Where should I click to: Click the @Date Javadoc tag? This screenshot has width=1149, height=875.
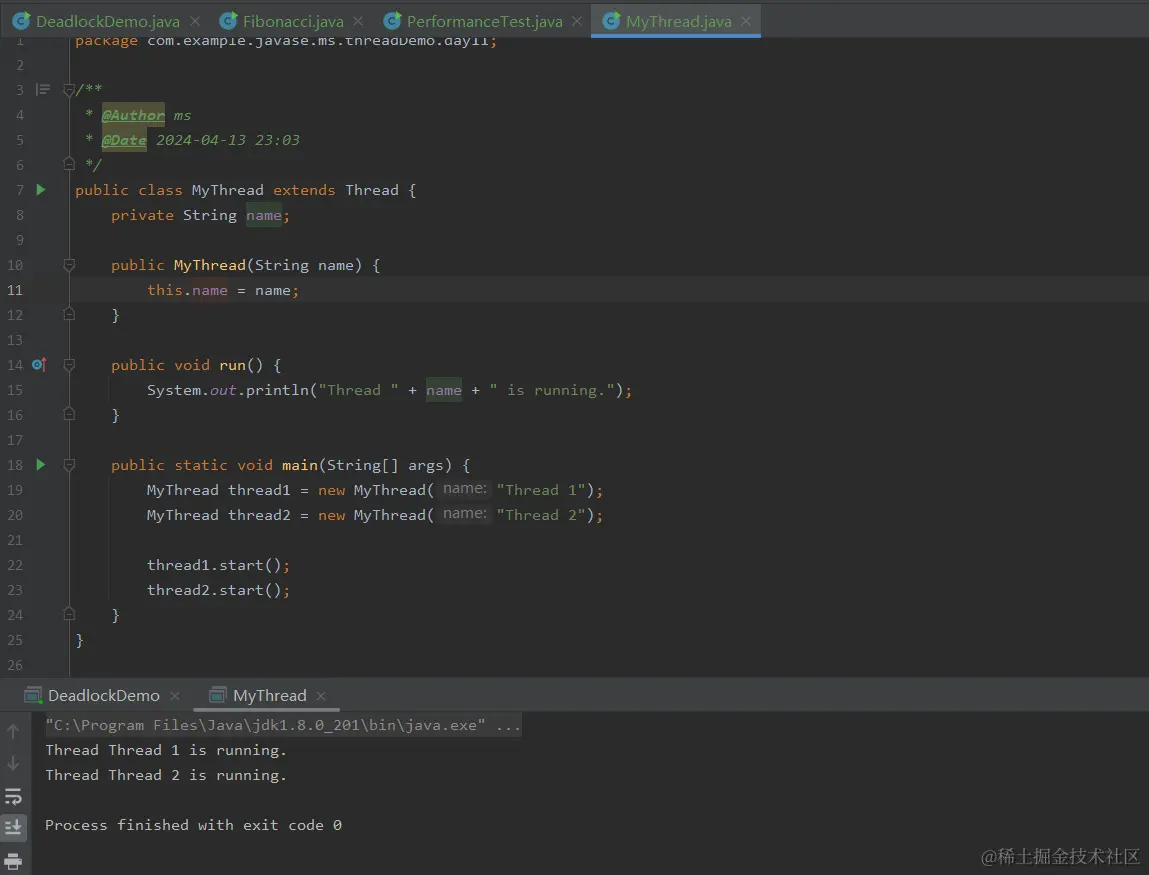pyautogui.click(x=124, y=140)
